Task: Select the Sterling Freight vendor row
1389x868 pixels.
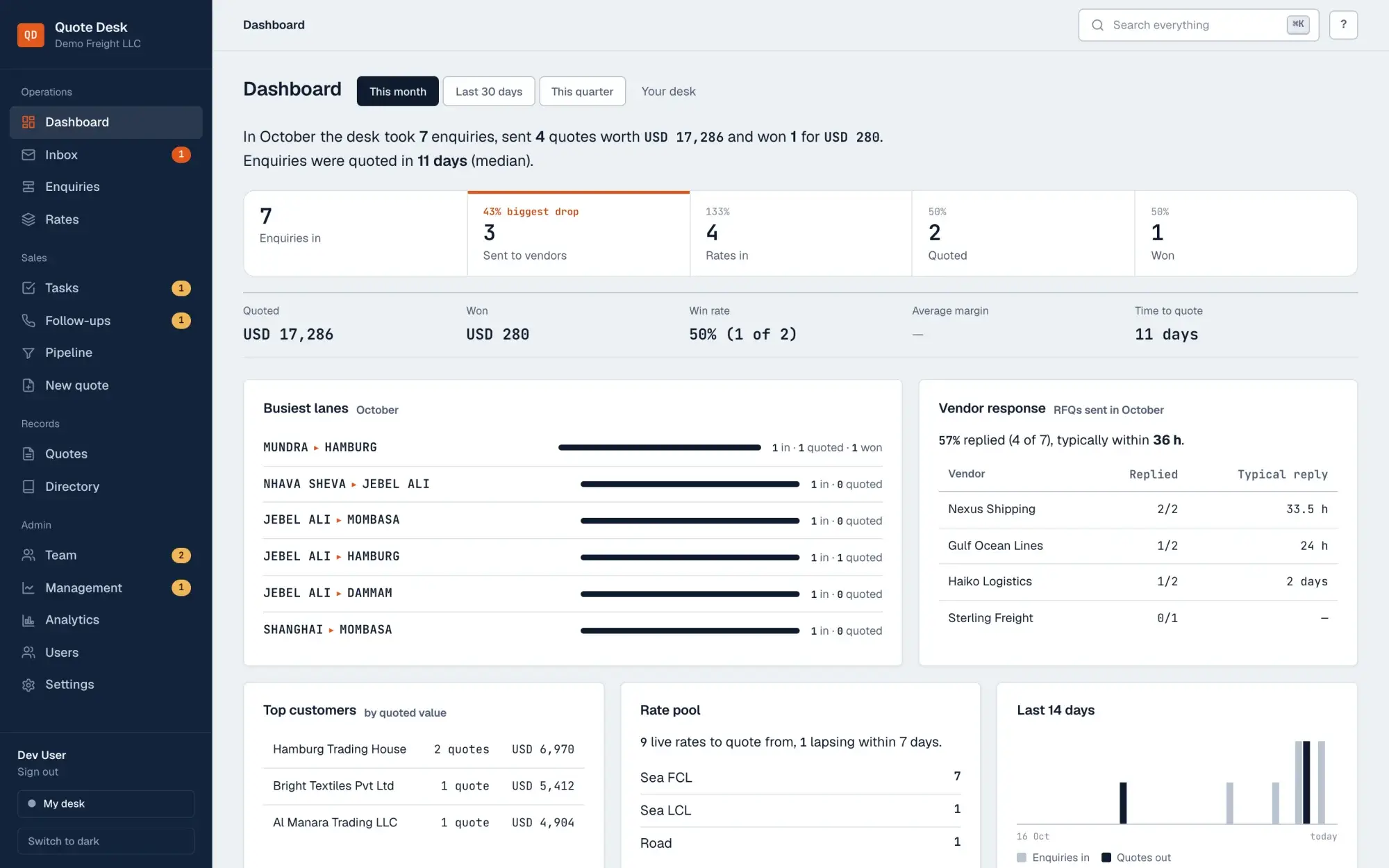Action: pos(1138,618)
